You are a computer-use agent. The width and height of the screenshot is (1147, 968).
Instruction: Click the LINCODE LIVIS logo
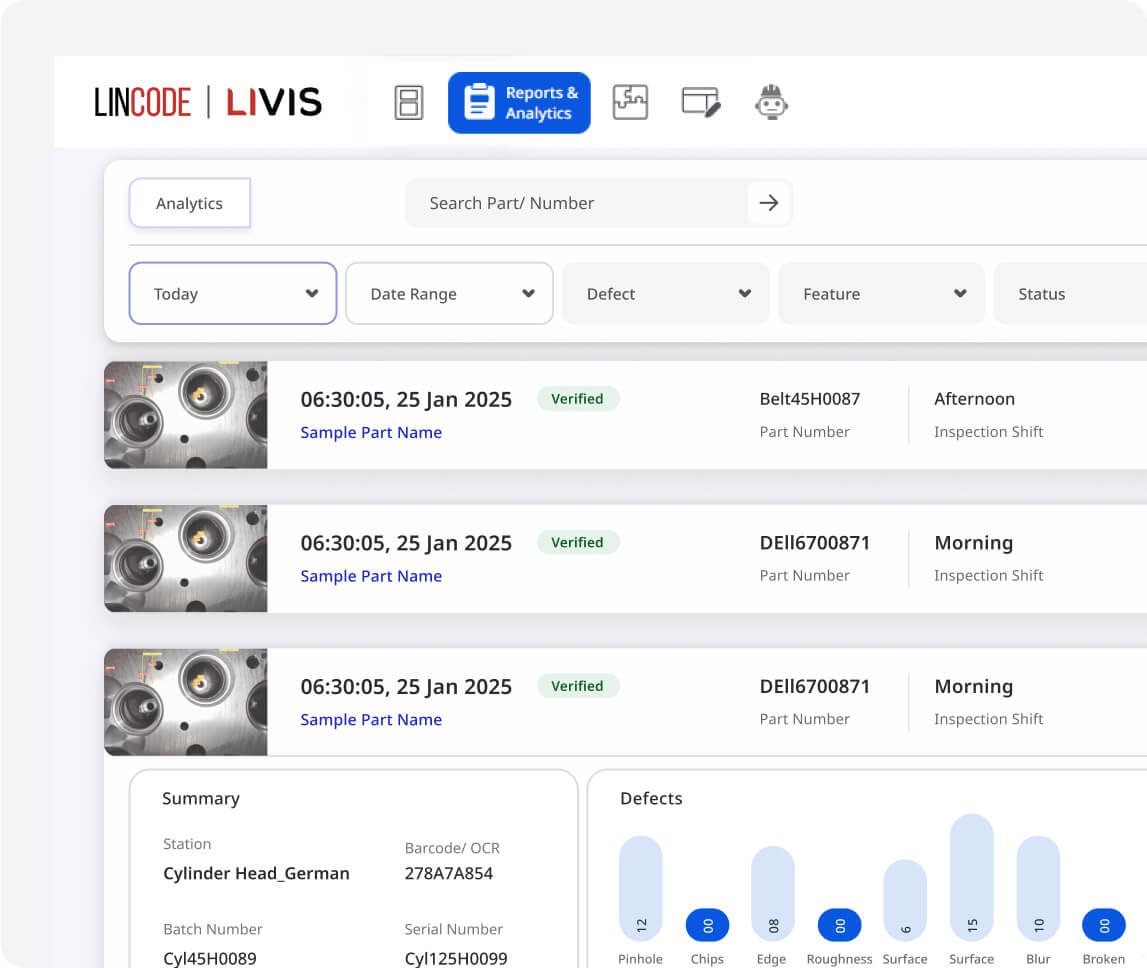[x=208, y=102]
